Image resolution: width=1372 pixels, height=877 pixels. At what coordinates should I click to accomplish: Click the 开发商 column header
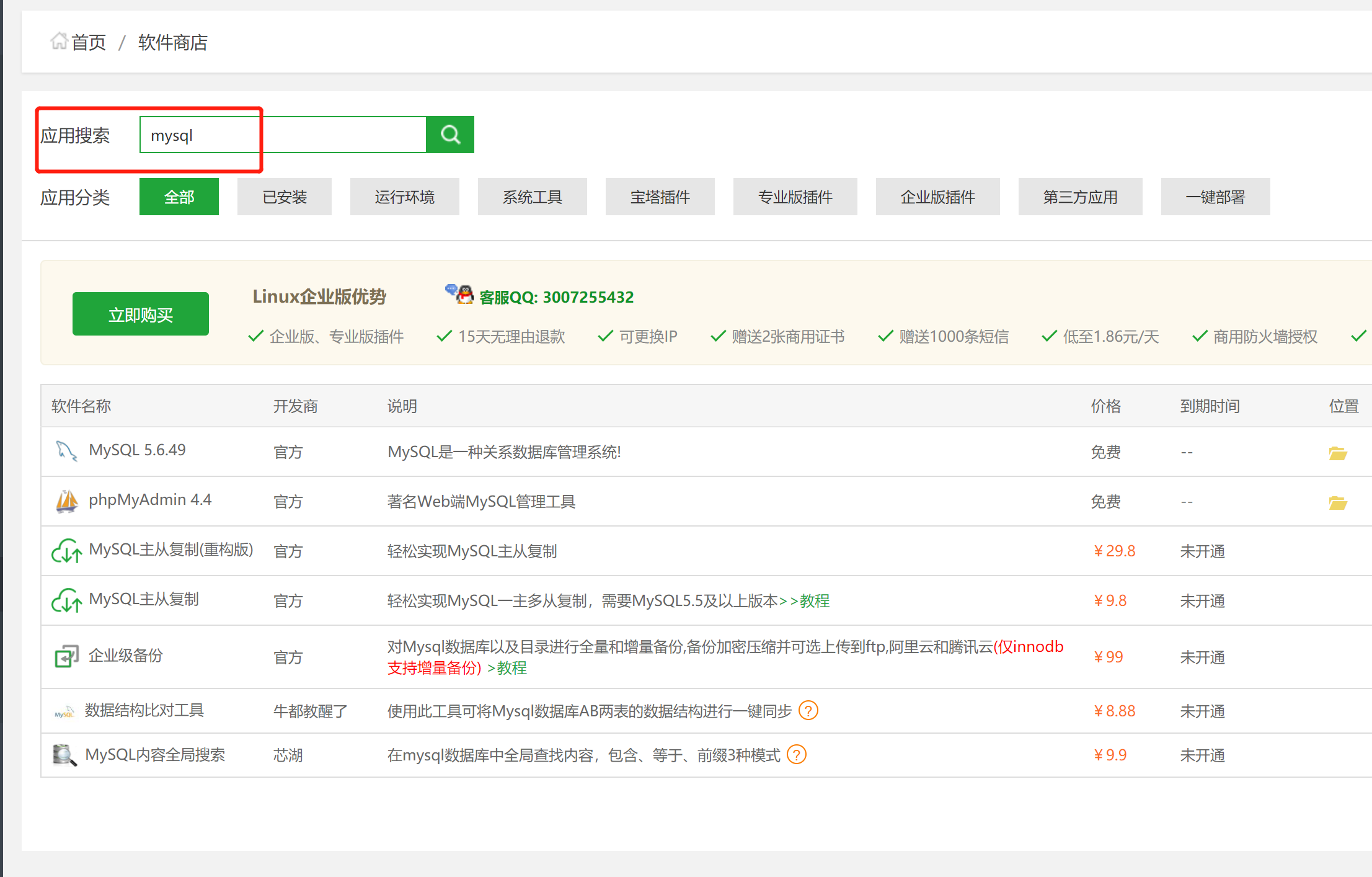click(296, 406)
